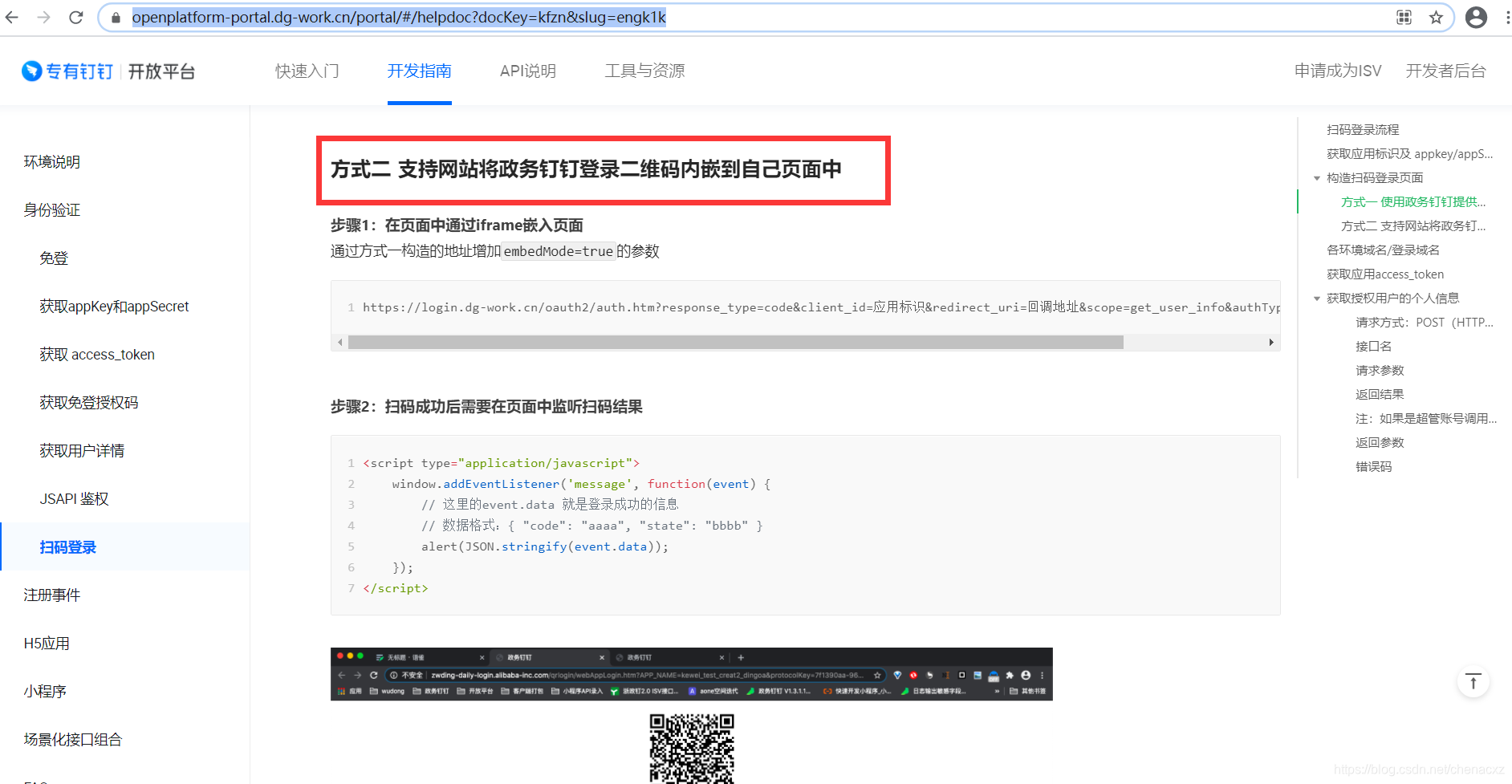Viewport: 1512px width, 784px height.
Task: Jump to 返回参数 in the outline
Action: tap(1380, 443)
